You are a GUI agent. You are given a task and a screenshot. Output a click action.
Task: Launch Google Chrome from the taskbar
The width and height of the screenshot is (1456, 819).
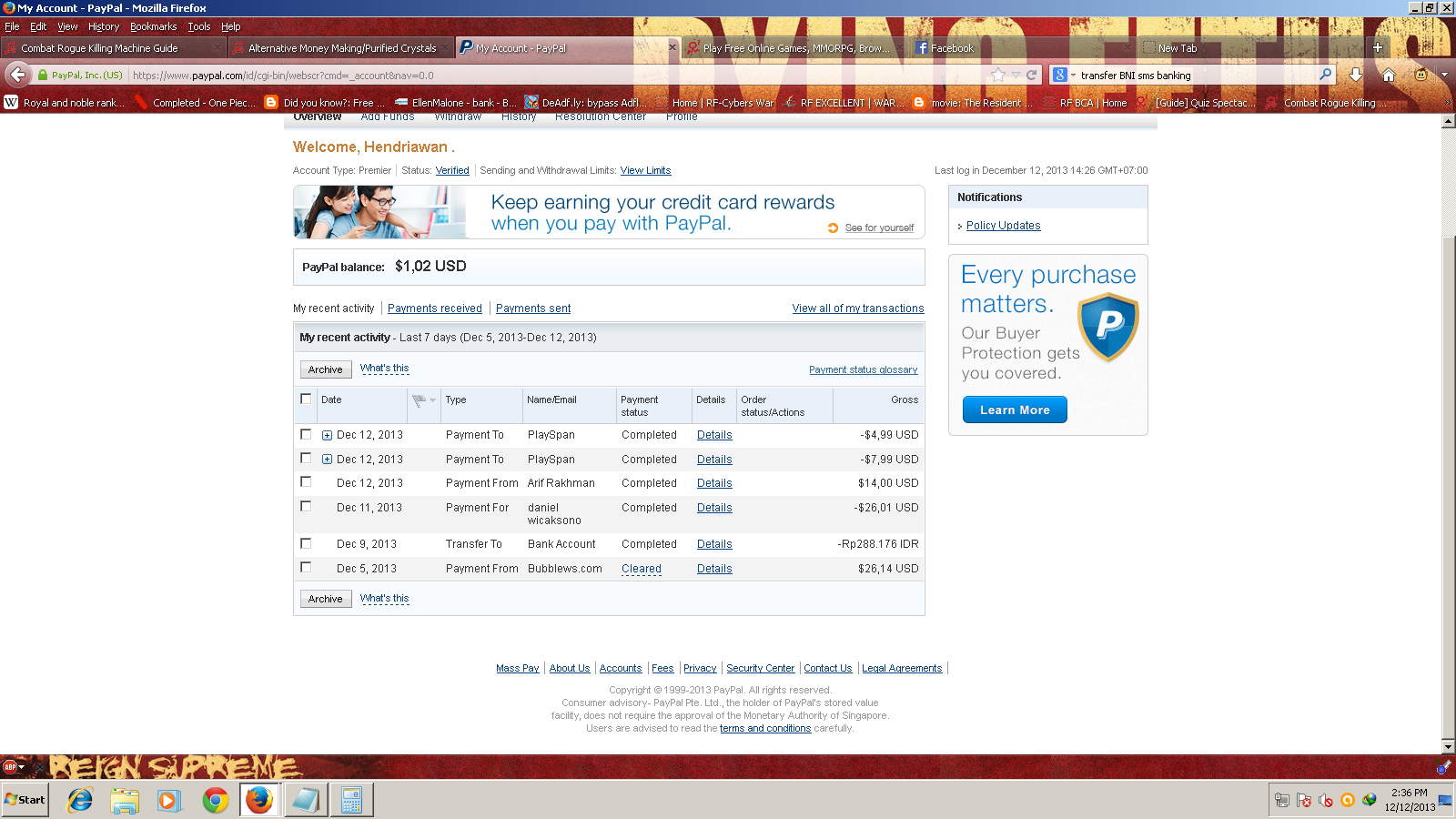pos(216,800)
